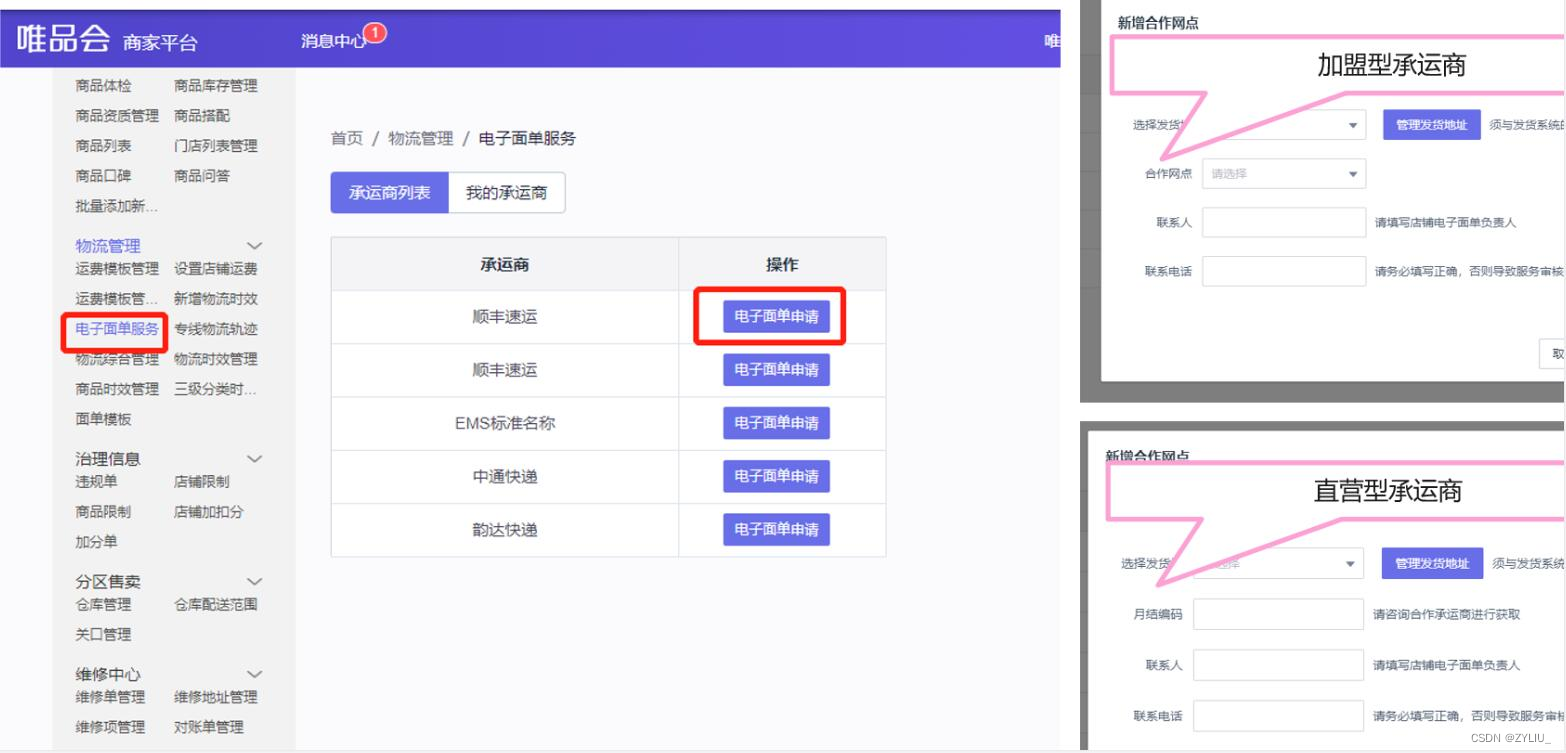Focus 联系电话 field in 加盟型承运商 dialog
Viewport: 1566px width, 753px height.
click(x=1284, y=271)
